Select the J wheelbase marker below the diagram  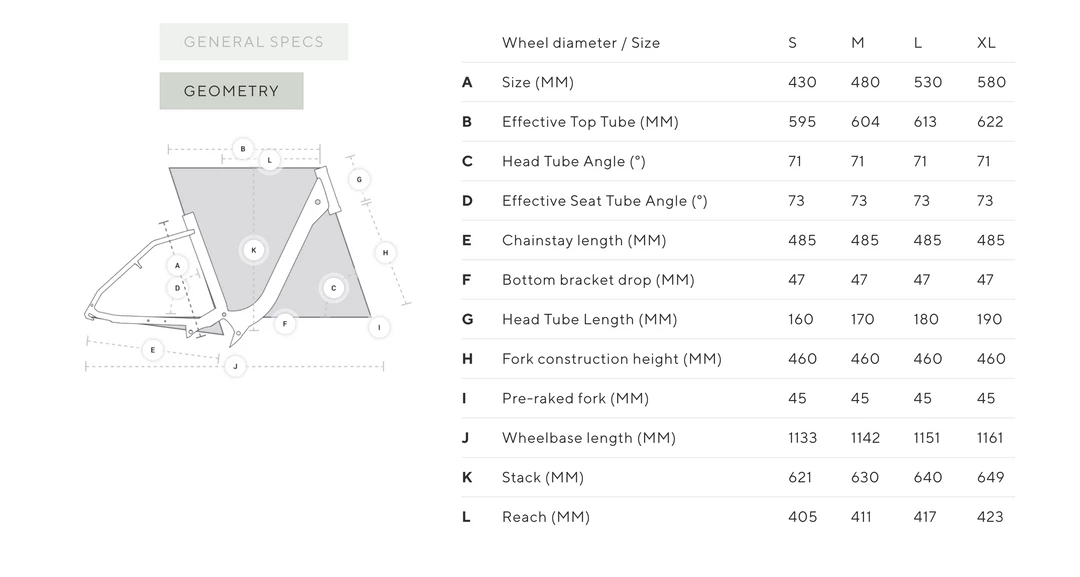[x=235, y=367]
